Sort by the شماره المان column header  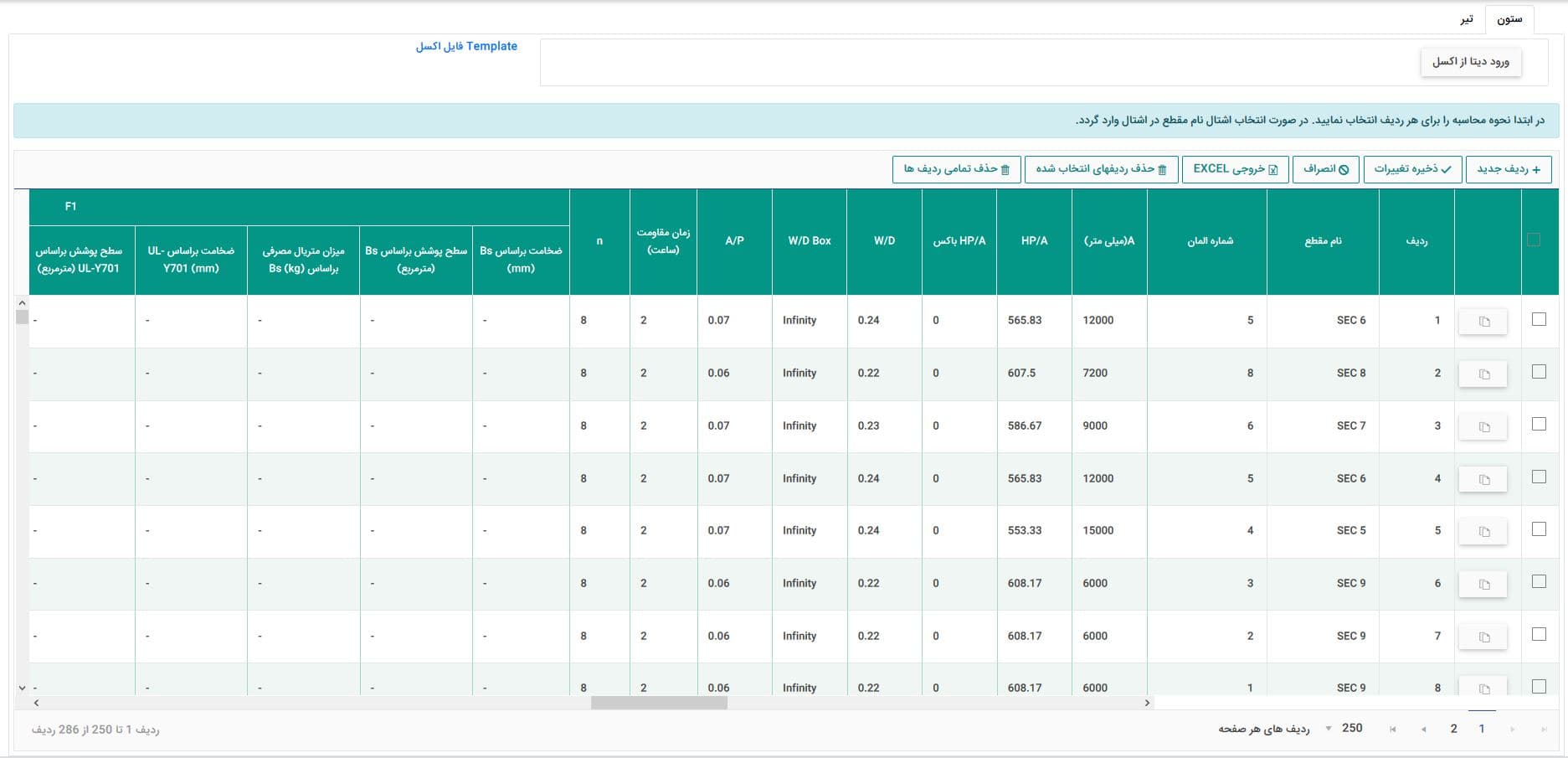(1207, 241)
